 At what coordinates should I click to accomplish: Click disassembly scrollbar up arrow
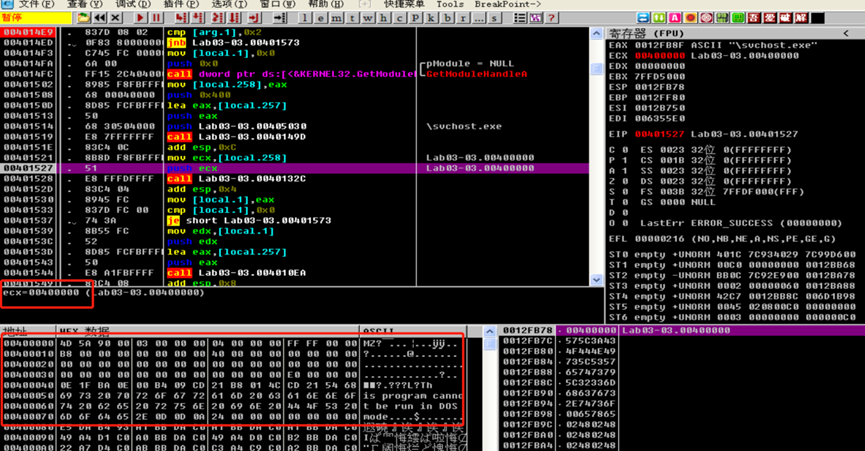point(596,34)
